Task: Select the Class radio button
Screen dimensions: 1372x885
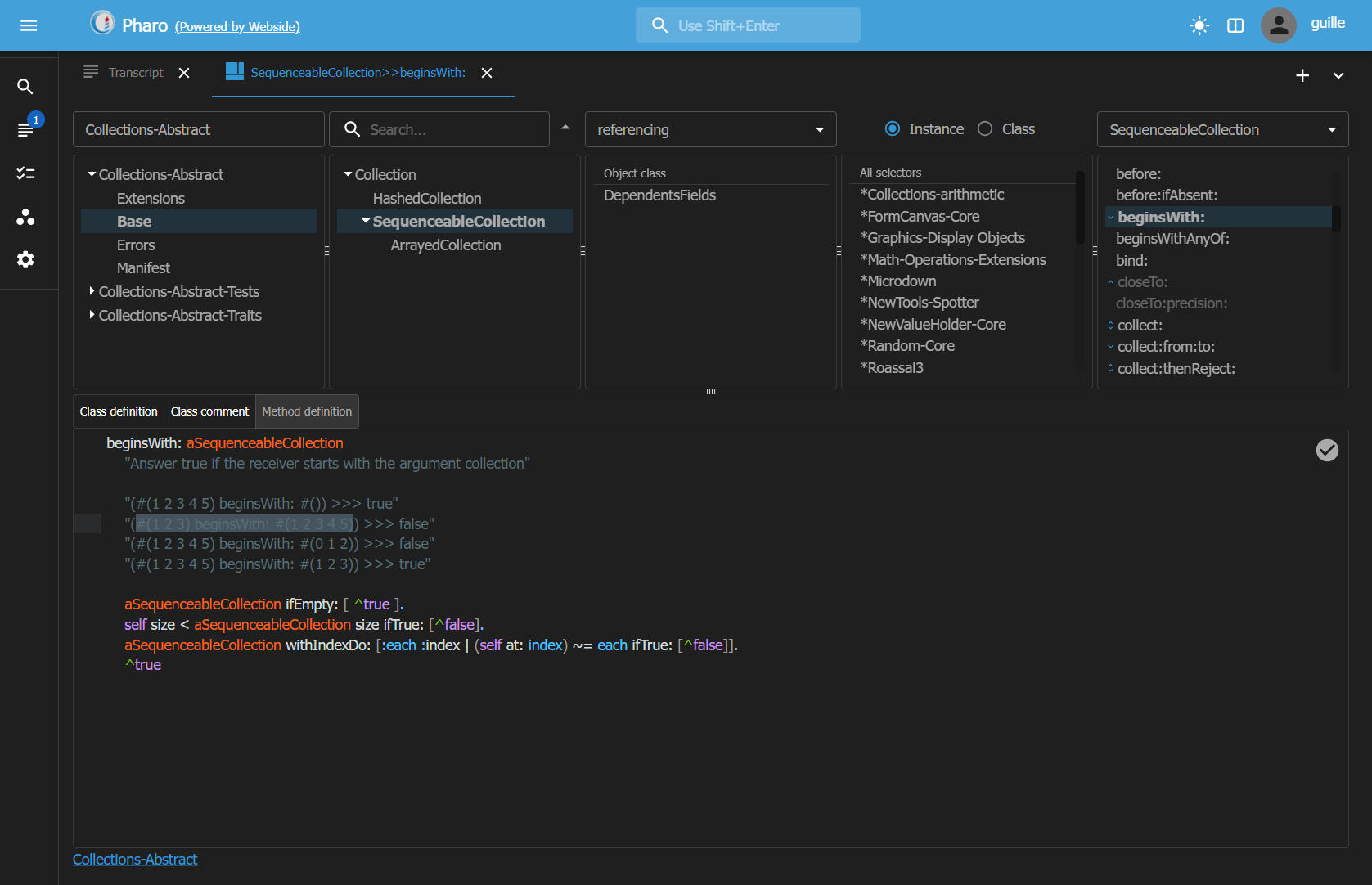Action: (985, 129)
